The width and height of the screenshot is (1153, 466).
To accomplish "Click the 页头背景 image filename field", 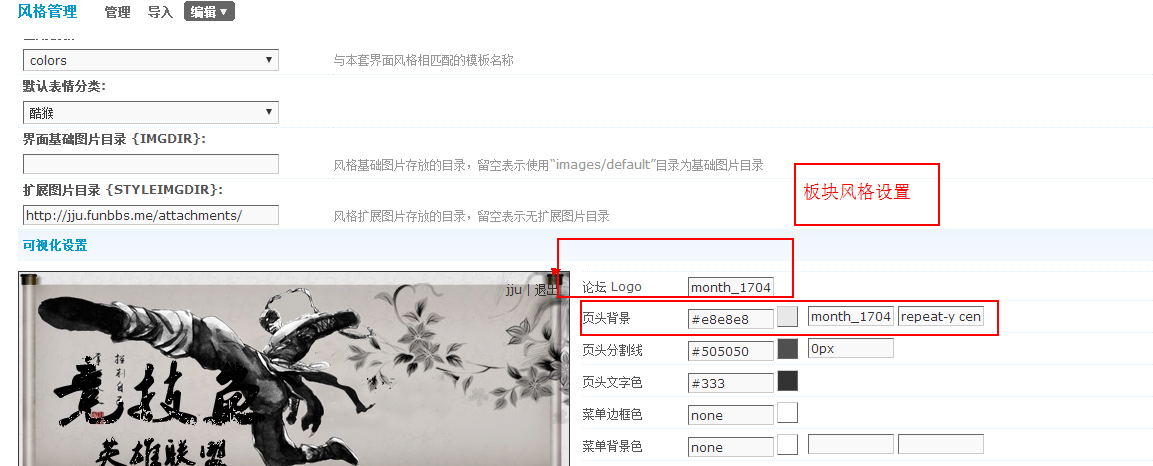I will (851, 317).
